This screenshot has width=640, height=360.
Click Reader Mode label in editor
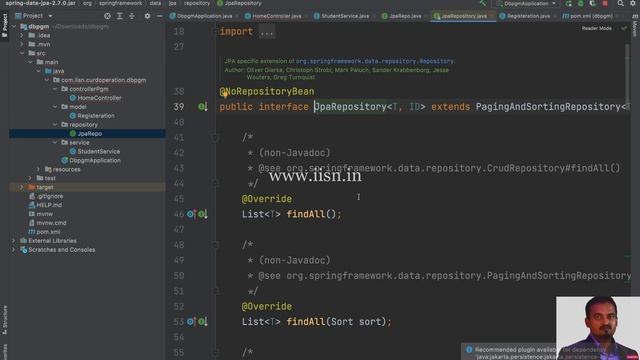[x=597, y=28]
